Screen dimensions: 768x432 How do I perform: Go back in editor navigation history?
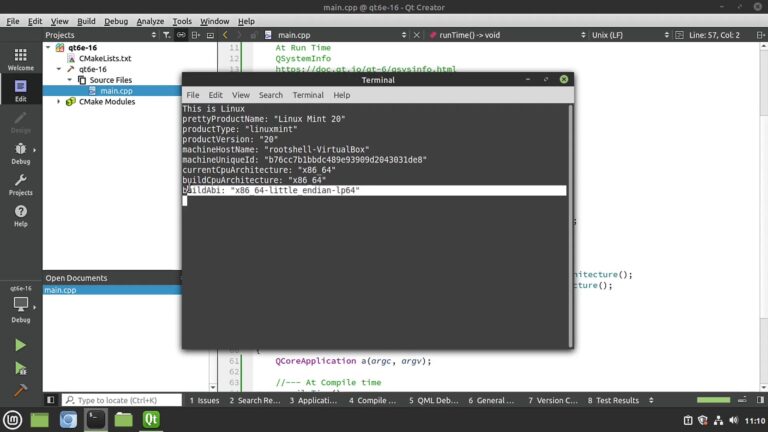point(225,35)
